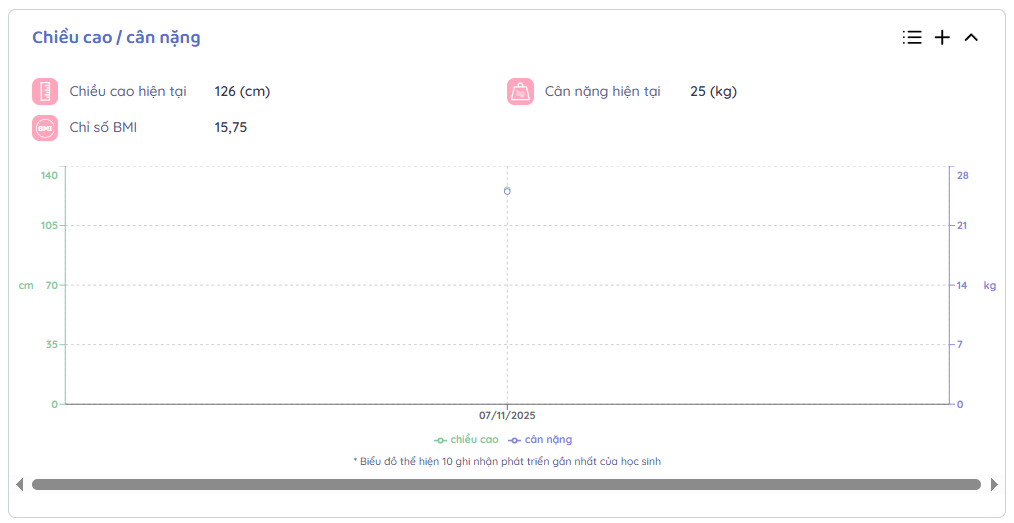Click the Chiều cao hiện tại label

tap(128, 92)
